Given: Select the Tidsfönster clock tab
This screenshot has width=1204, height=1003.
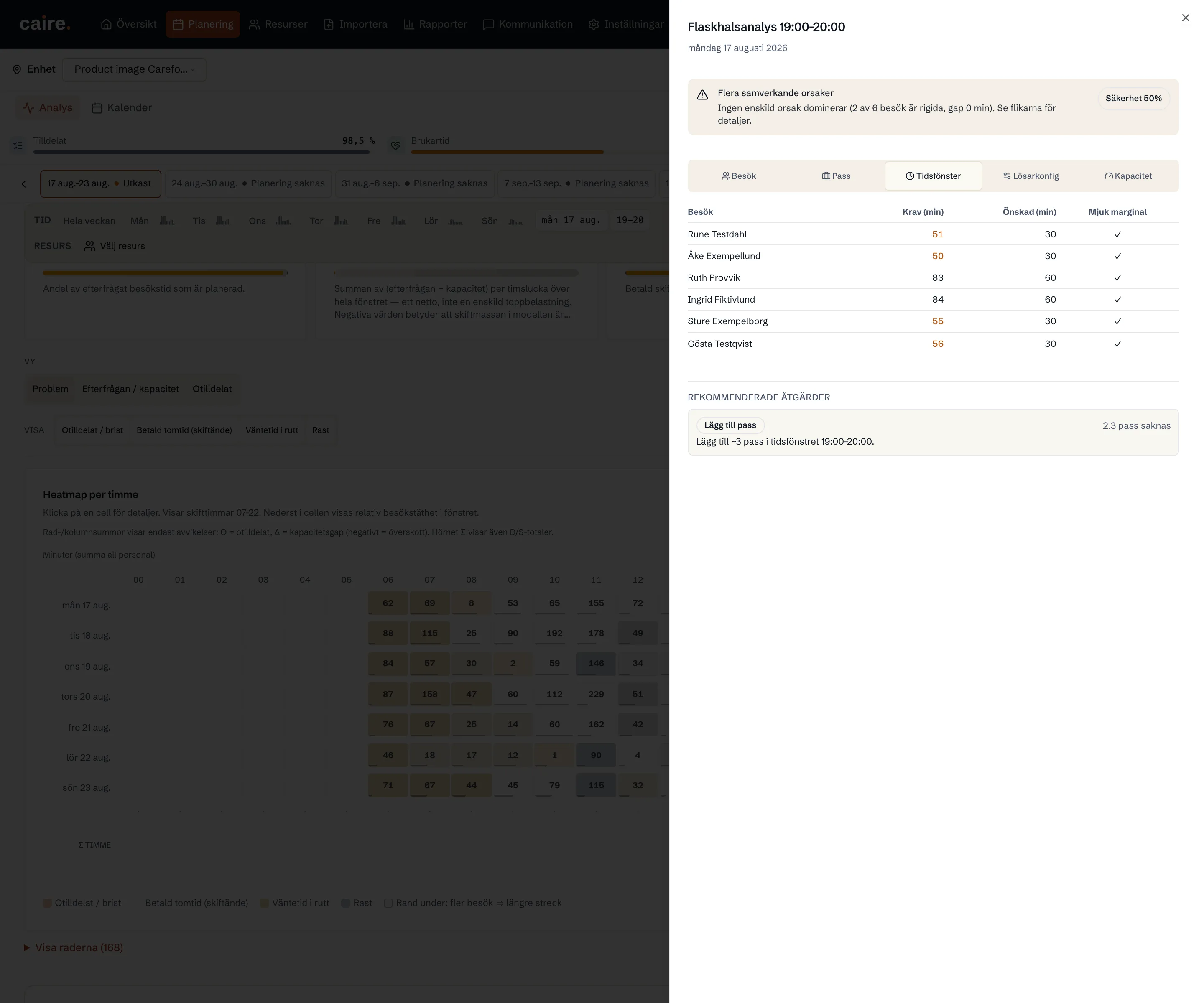Looking at the screenshot, I should (x=933, y=176).
